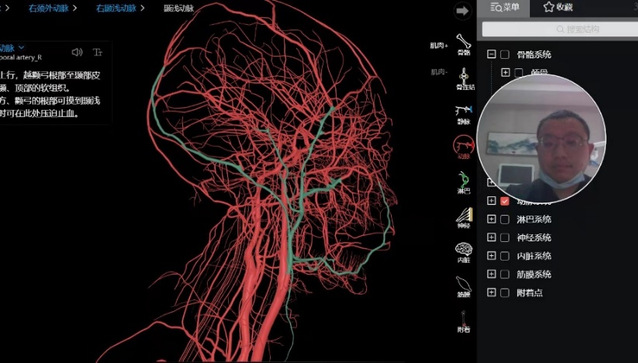Viewport: 638px width, 363px height.
Task: Tick the 附着点 checkbox
Action: click(505, 293)
